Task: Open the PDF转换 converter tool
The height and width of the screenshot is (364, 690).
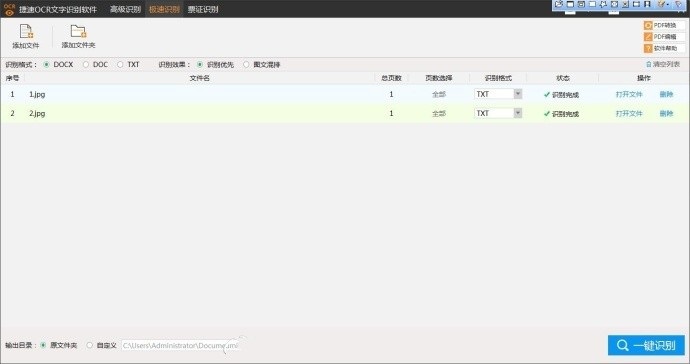Action: point(664,25)
